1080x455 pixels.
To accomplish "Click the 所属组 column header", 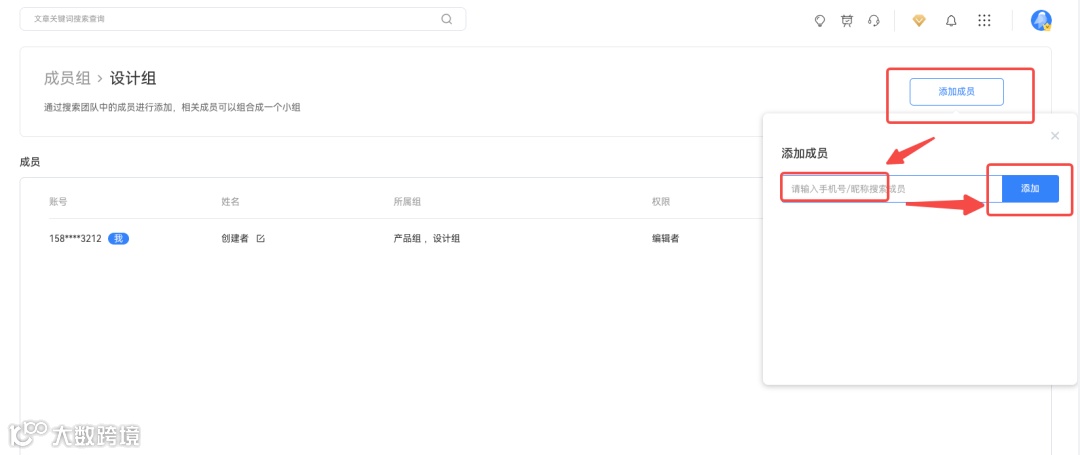I will [x=407, y=202].
